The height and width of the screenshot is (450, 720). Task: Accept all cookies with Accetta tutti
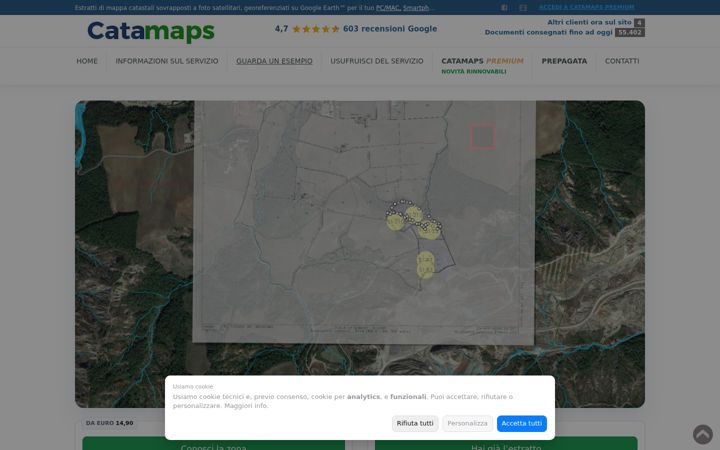coord(521,423)
